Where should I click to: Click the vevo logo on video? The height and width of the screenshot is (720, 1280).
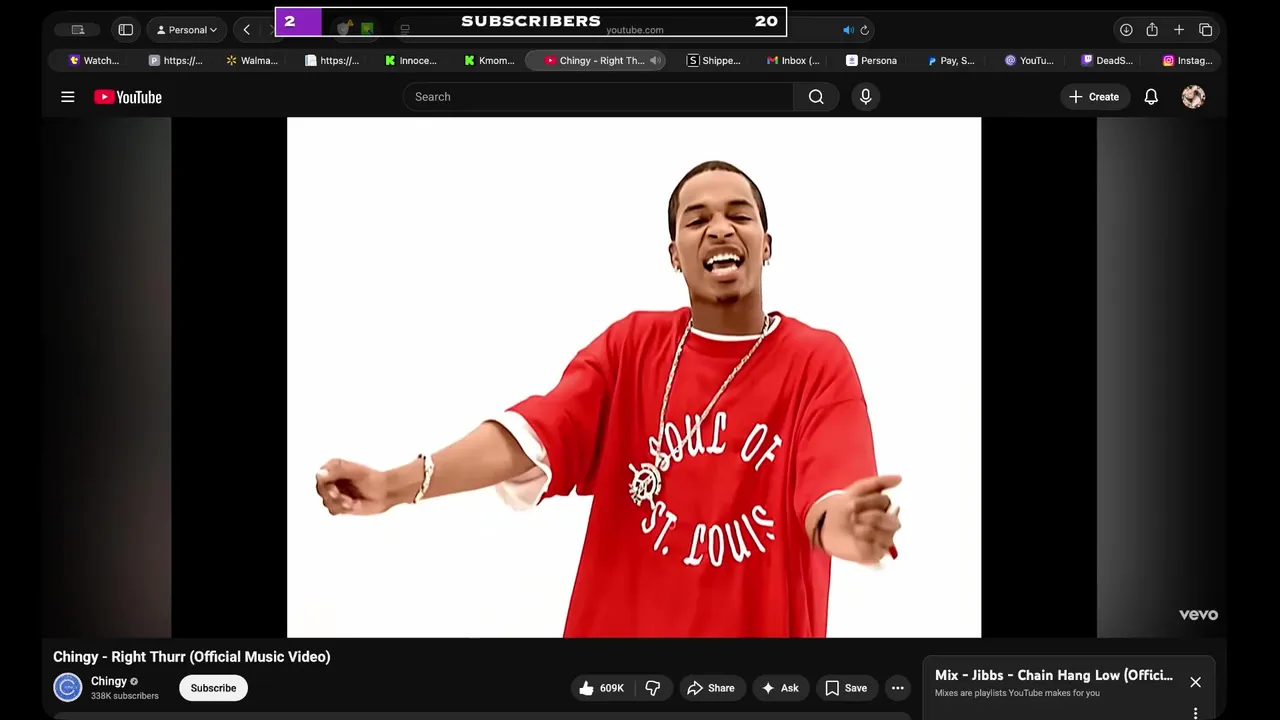coord(1198,615)
